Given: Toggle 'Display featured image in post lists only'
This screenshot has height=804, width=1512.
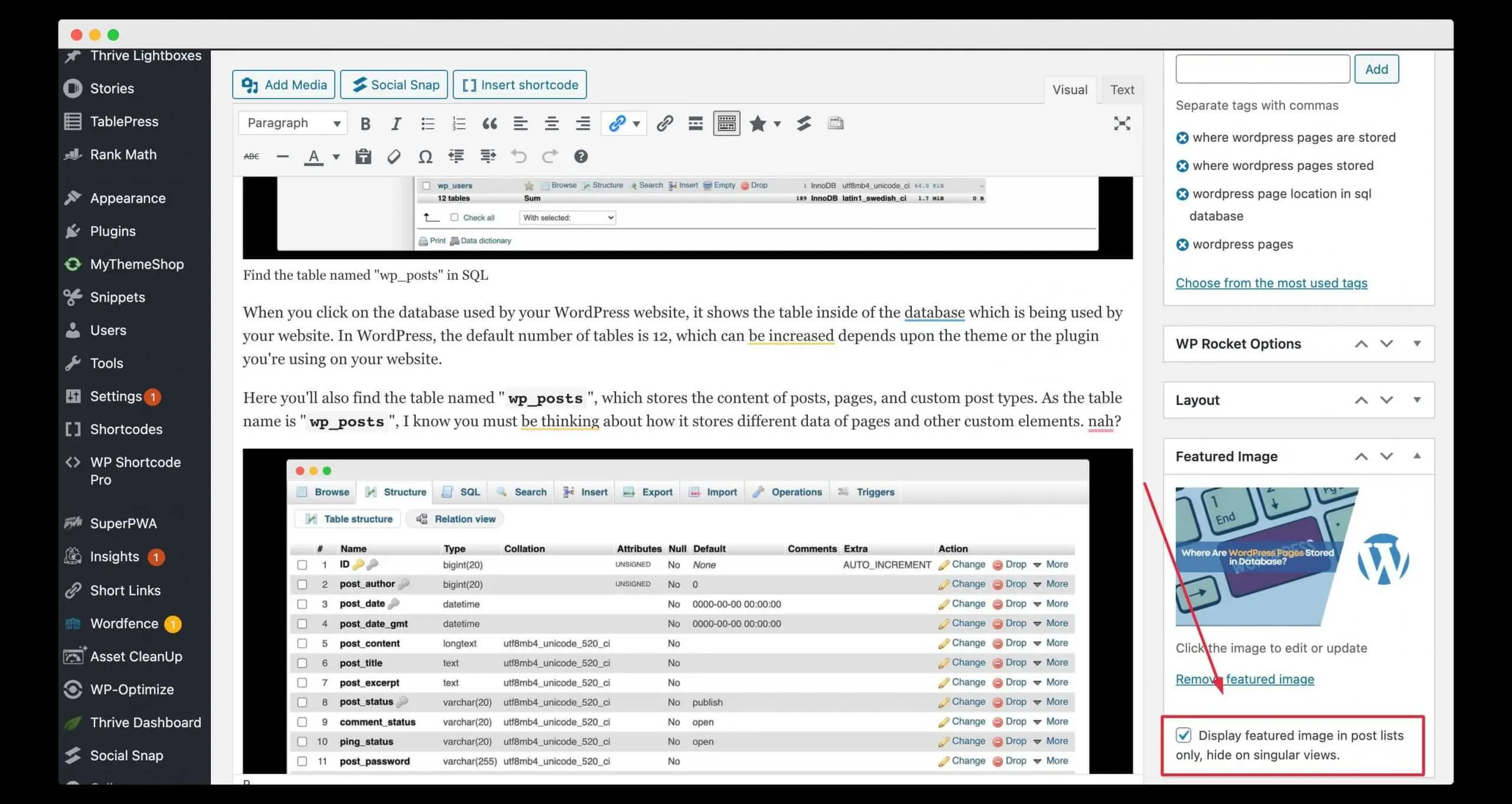Looking at the screenshot, I should 1184,736.
